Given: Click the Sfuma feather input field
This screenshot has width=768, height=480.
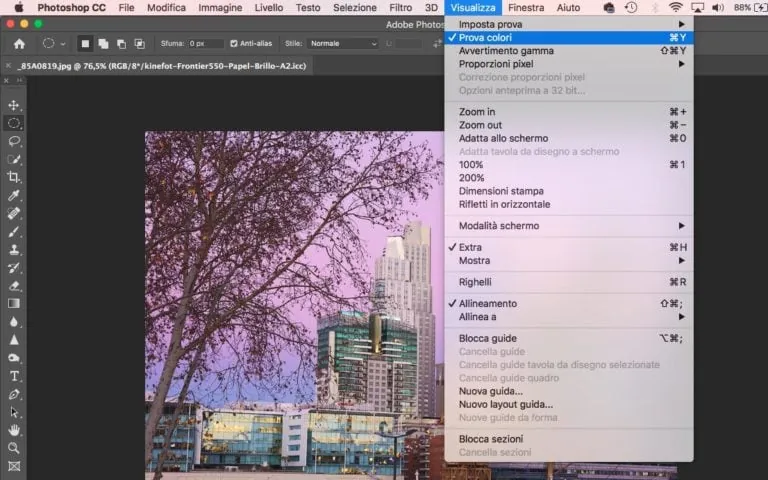Looking at the screenshot, I should (206, 44).
